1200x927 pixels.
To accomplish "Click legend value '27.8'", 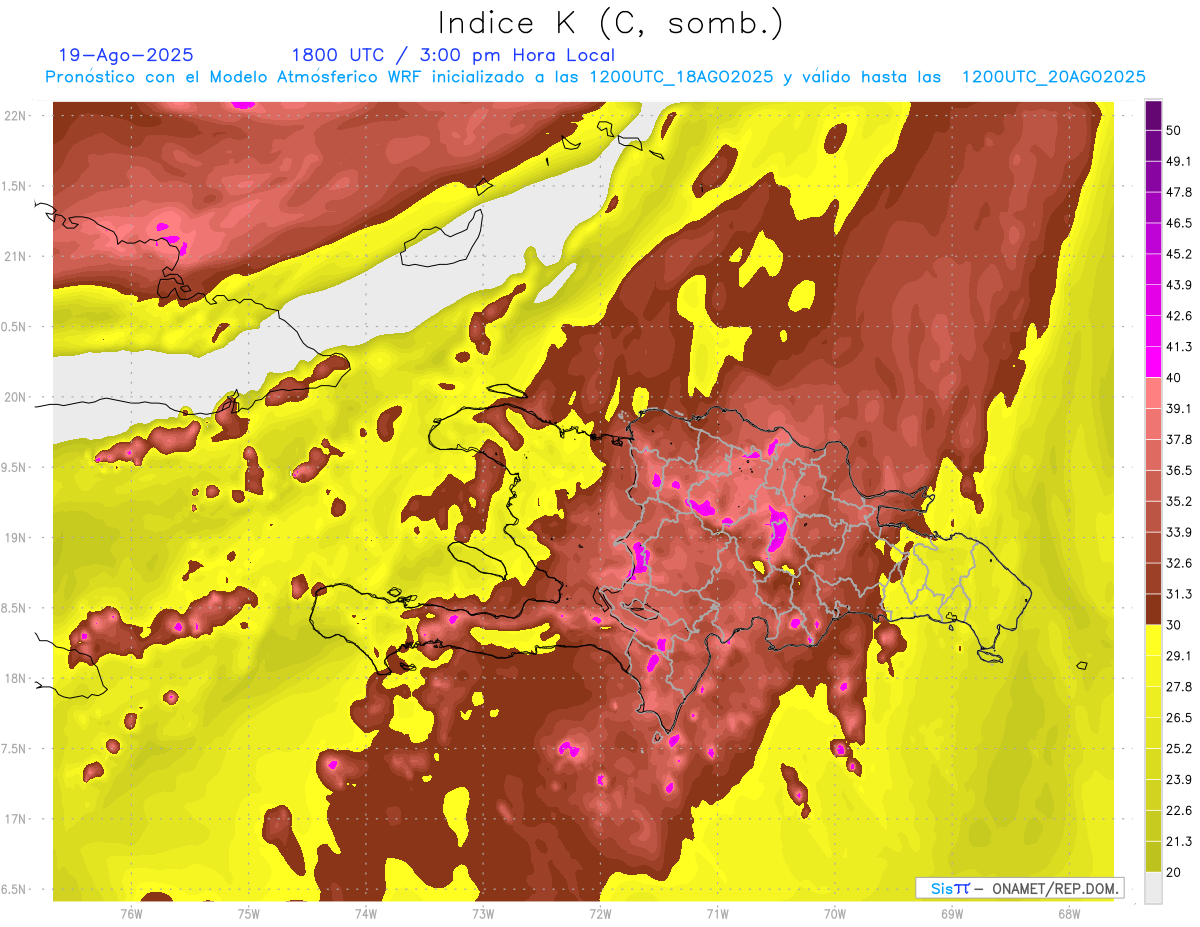I will (x=1178, y=686).
